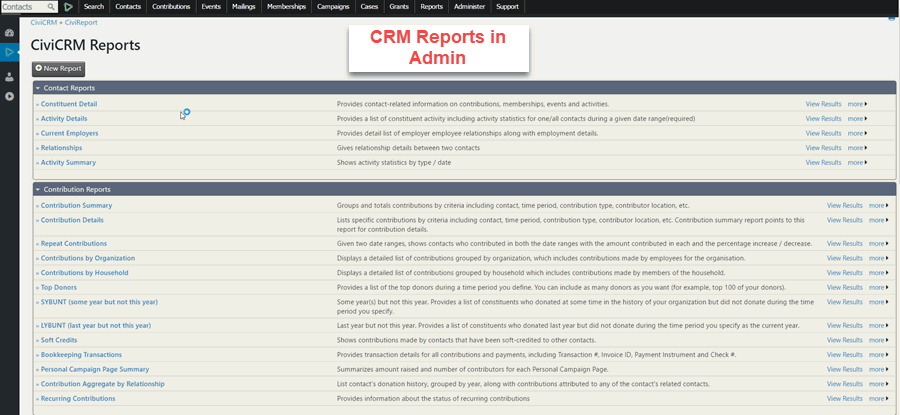Open the Current Employers report

click(69, 133)
